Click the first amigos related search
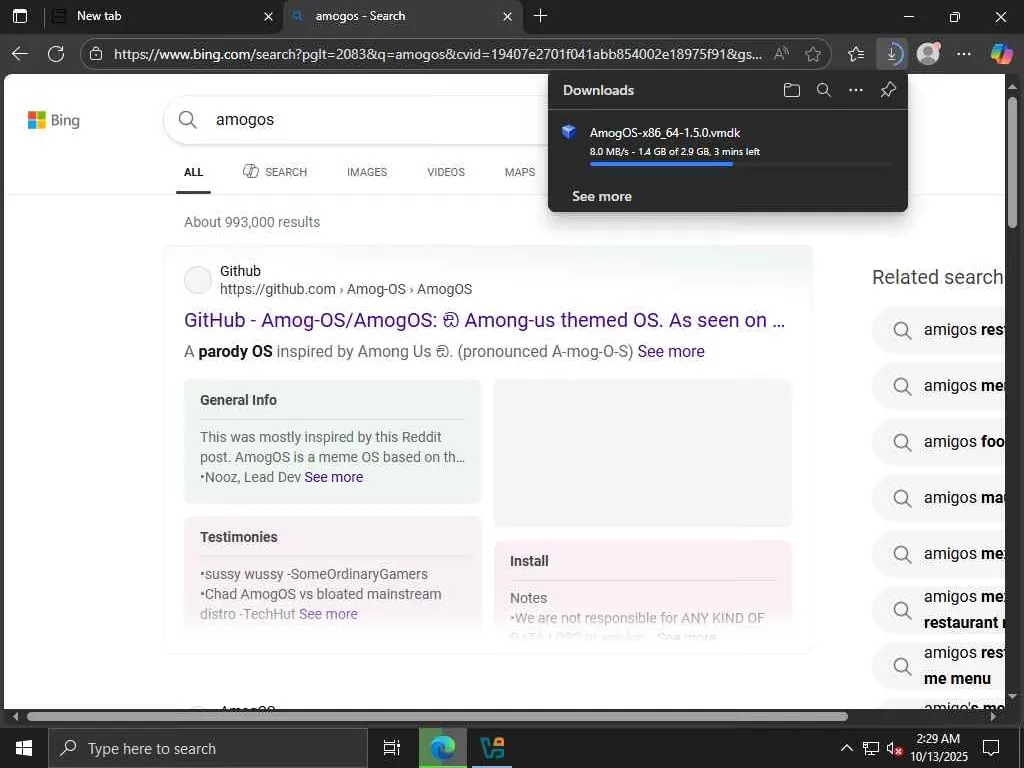Screen dimensions: 1024x768 pos(940,330)
